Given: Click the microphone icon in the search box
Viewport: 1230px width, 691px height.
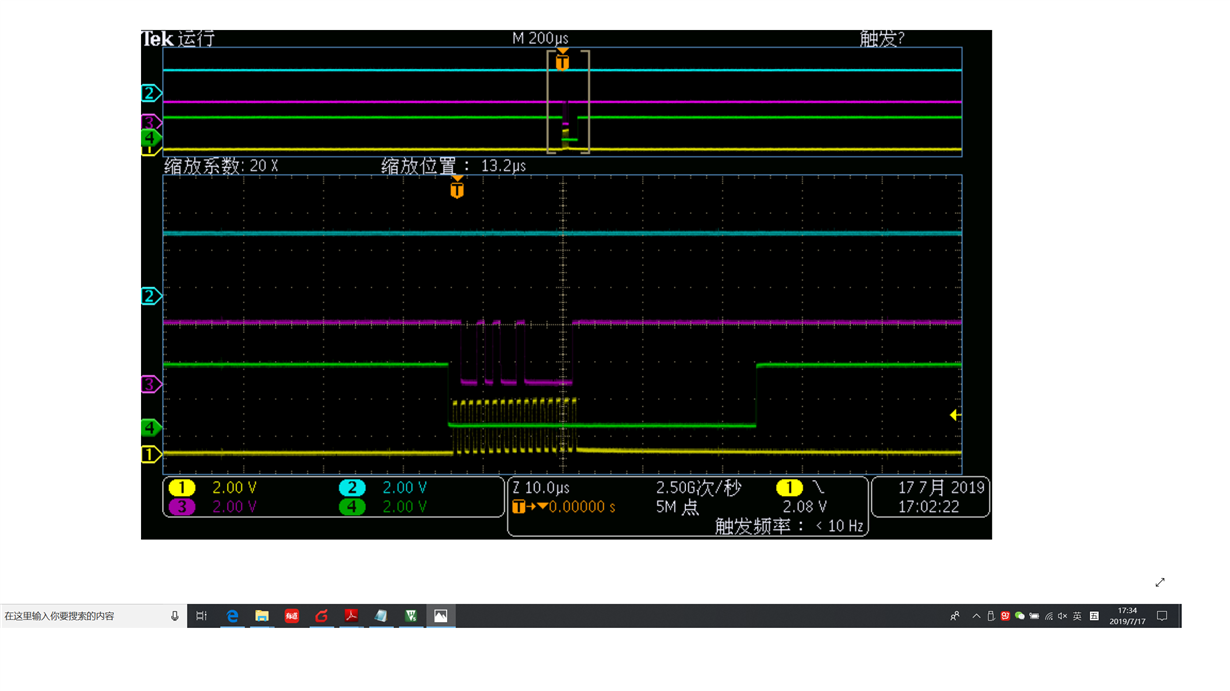Looking at the screenshot, I should (174, 616).
